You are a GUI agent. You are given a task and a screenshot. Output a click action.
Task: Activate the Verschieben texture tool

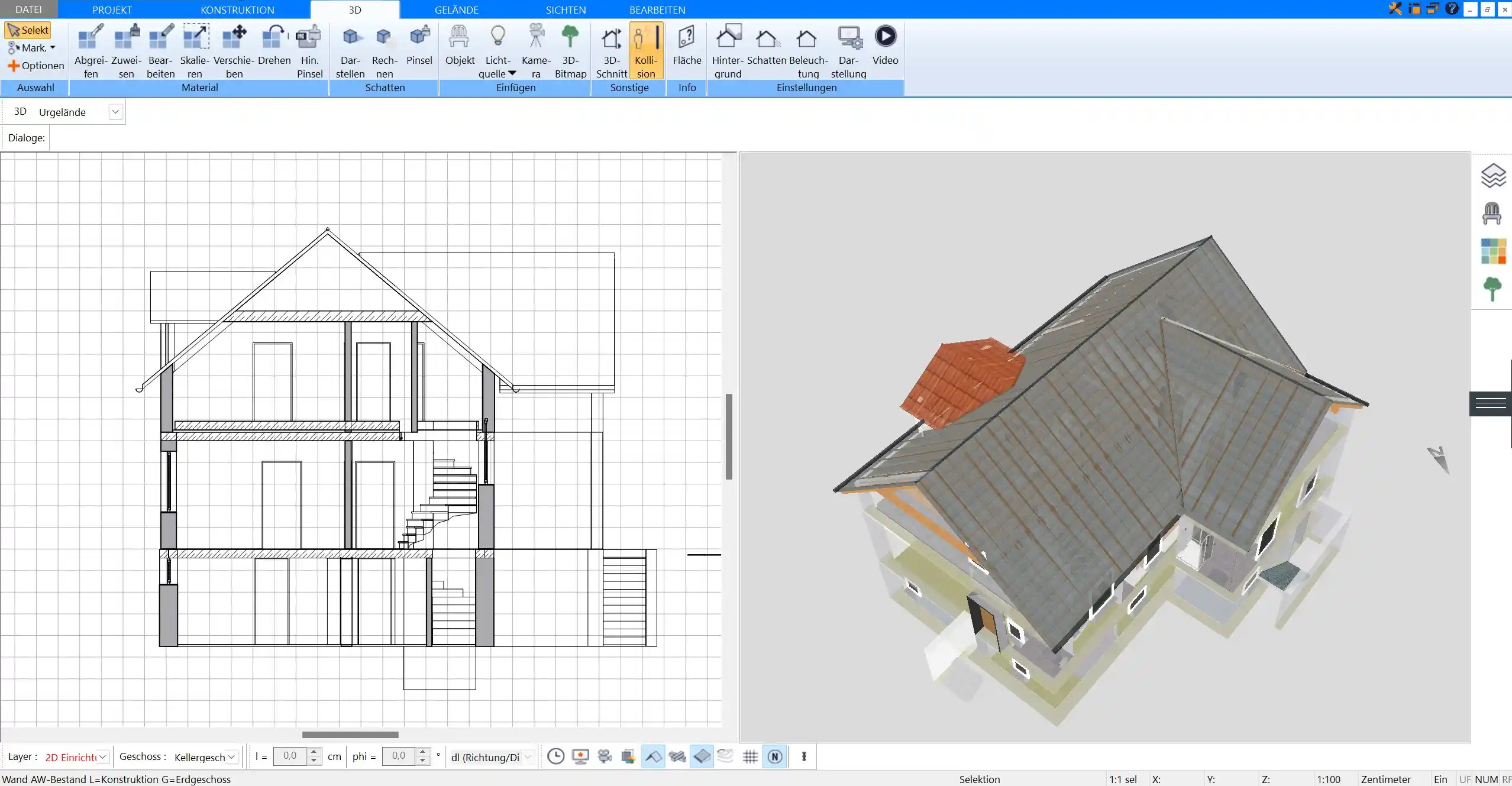click(234, 51)
